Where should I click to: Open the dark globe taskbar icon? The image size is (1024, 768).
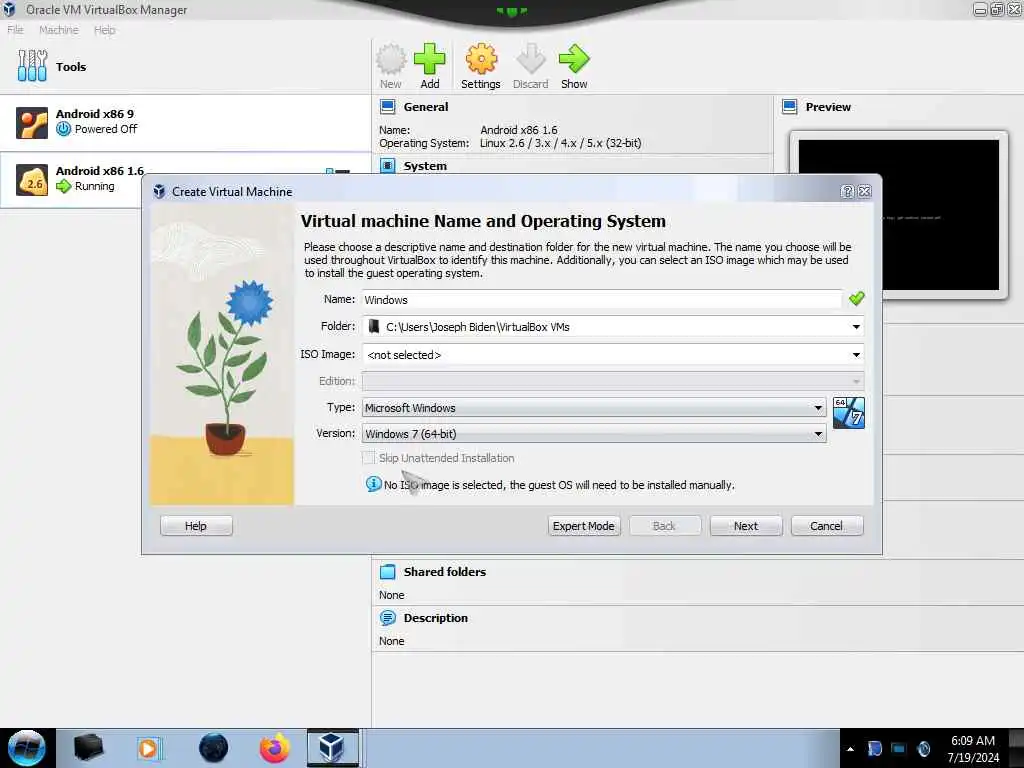tap(213, 748)
